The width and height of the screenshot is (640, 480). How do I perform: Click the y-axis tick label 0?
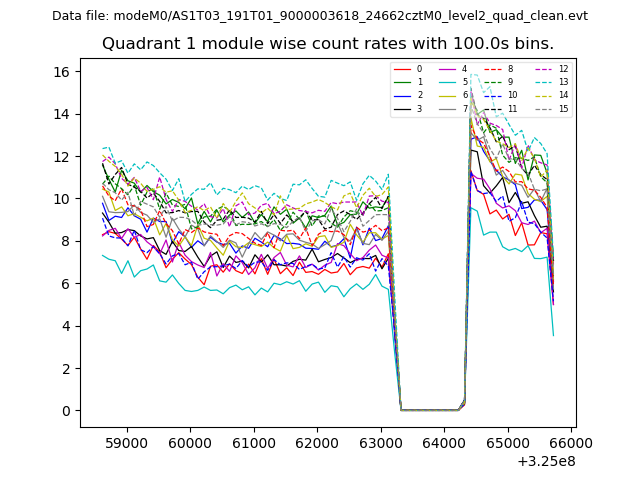64,411
